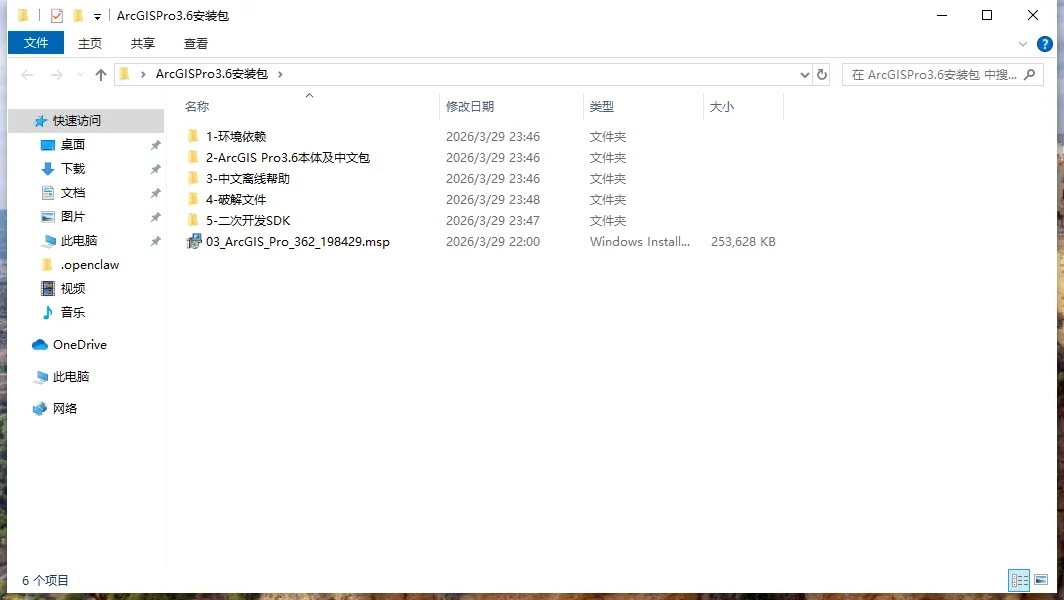The width and height of the screenshot is (1064, 600).
Task: Open address bar history dropdown
Action: [805, 75]
